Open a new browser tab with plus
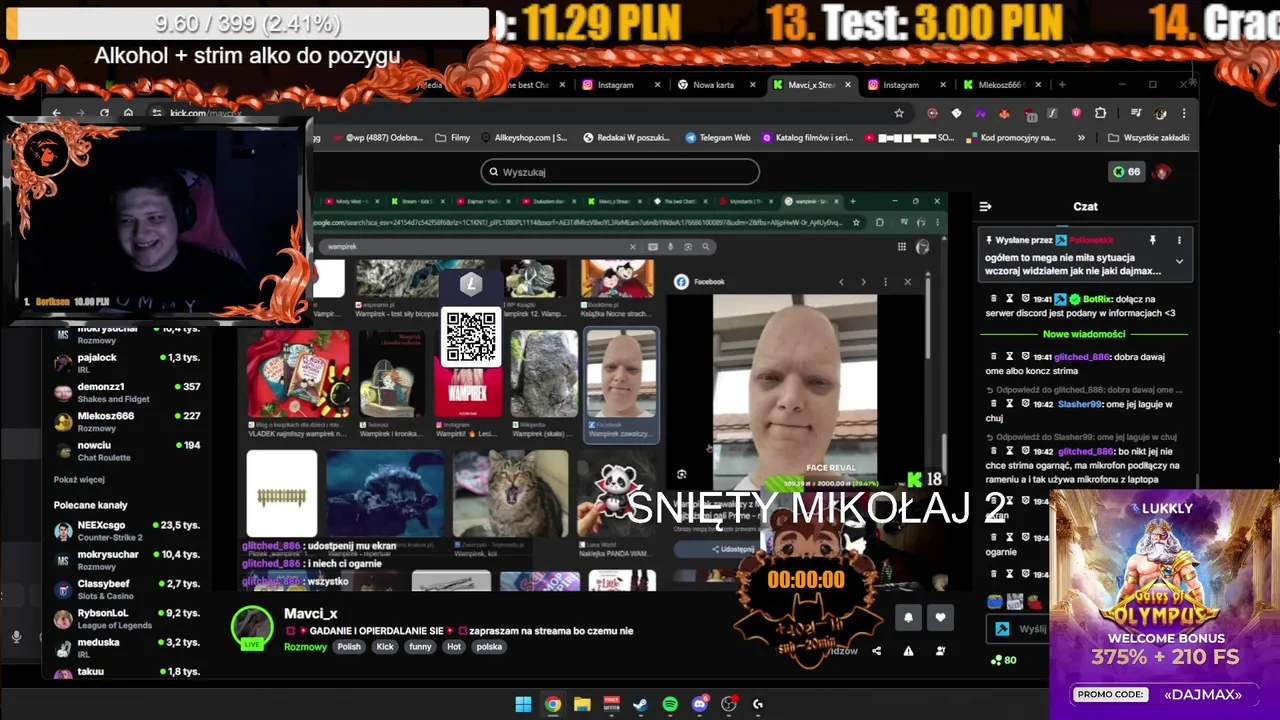The width and height of the screenshot is (1280, 720). pos(1062,85)
